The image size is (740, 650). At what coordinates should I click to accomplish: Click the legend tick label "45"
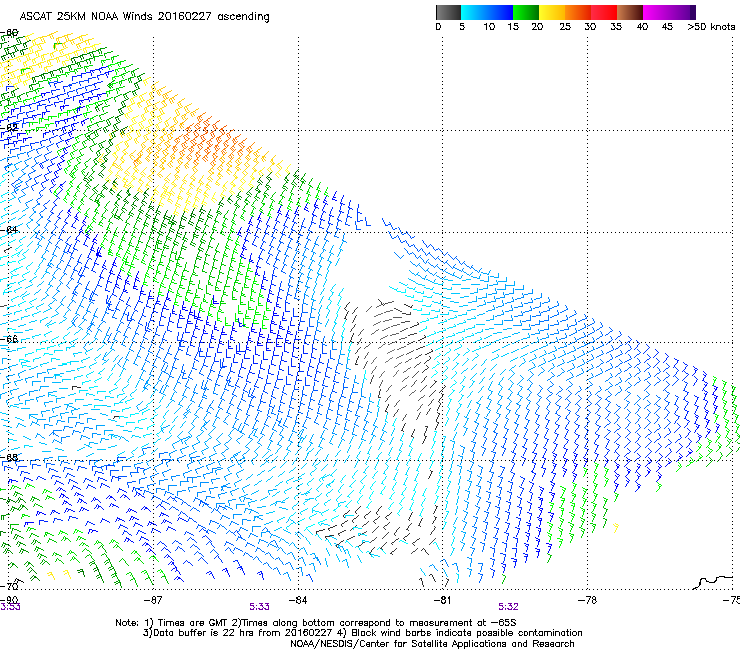[667, 27]
